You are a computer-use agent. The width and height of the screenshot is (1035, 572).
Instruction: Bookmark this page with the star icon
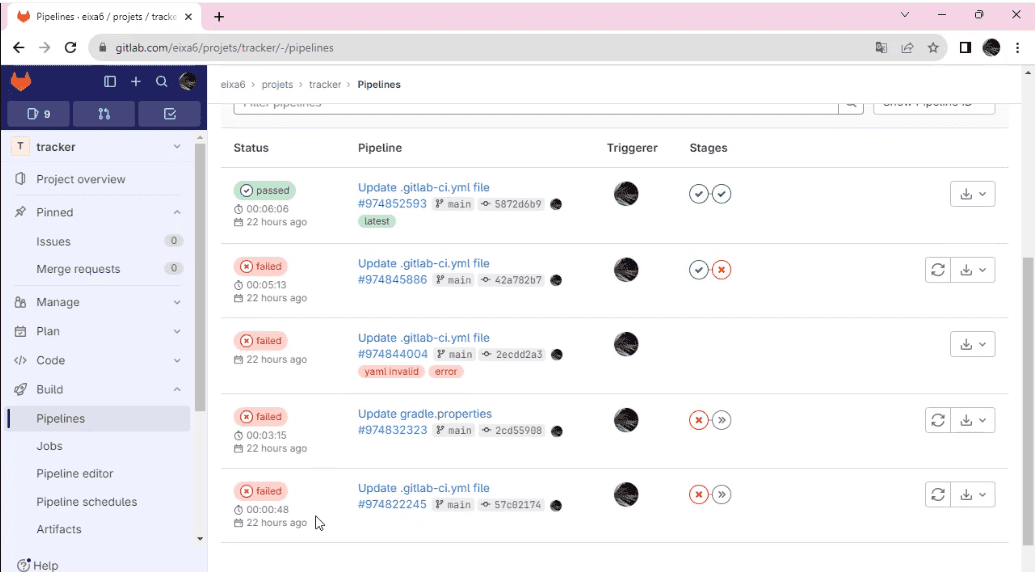[933, 47]
